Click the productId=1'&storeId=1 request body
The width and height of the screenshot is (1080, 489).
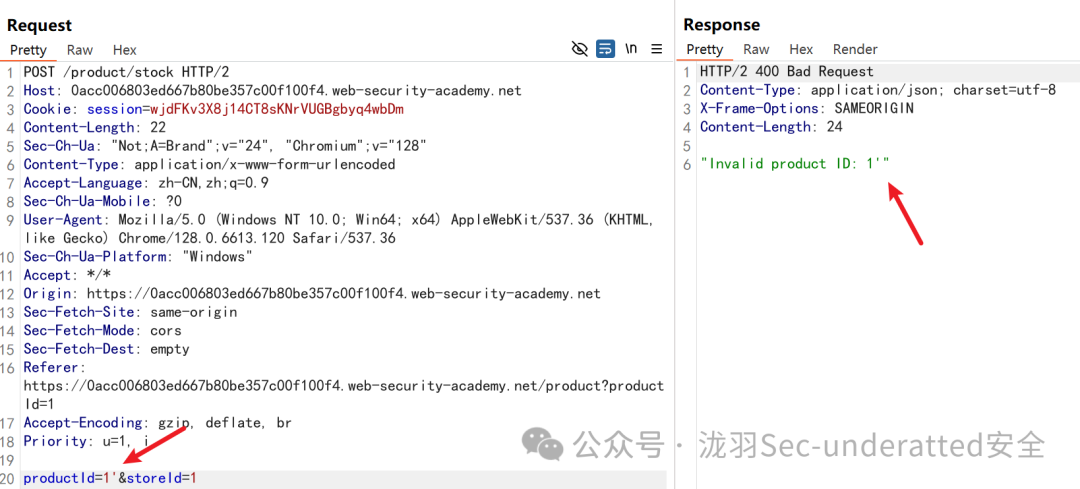tap(110, 478)
